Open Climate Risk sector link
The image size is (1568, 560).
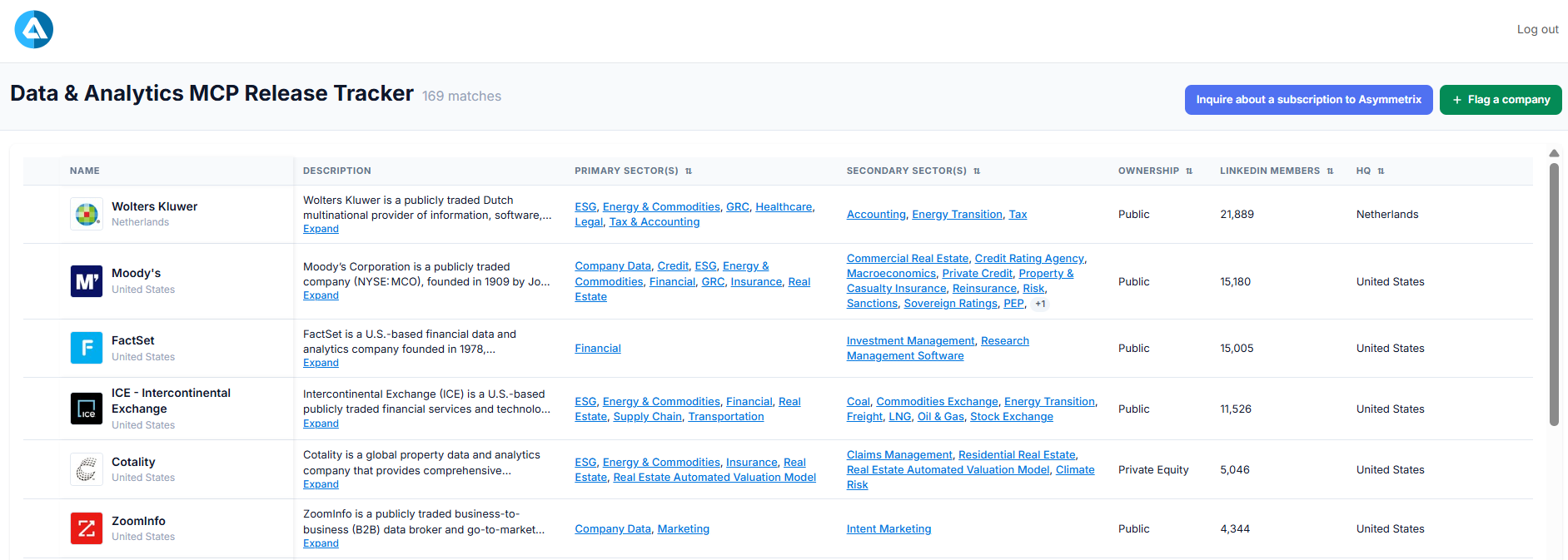[1075, 469]
